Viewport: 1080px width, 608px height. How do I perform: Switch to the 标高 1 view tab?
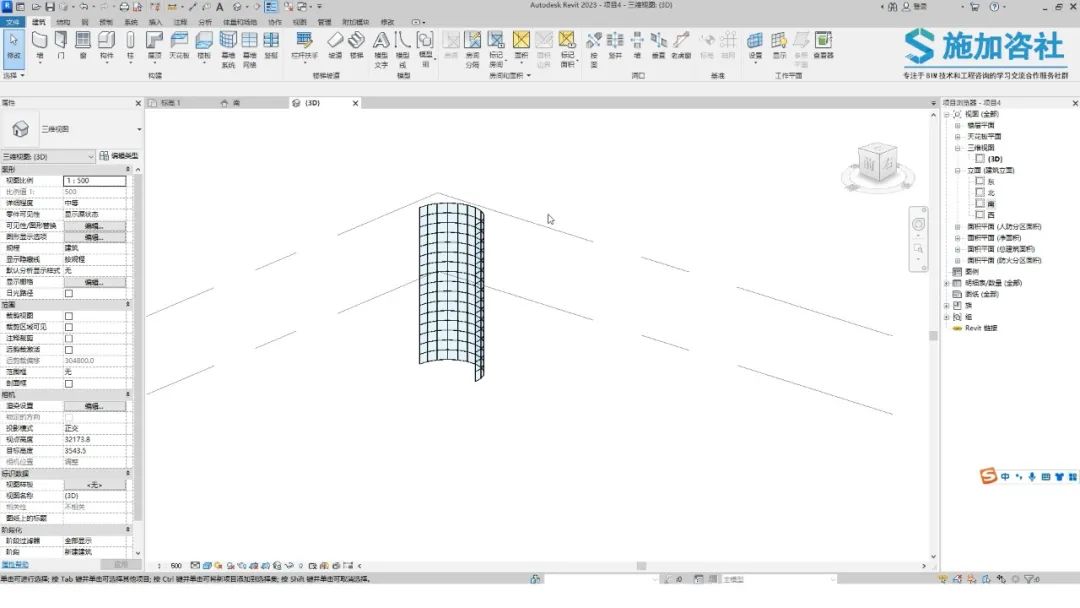pyautogui.click(x=171, y=103)
